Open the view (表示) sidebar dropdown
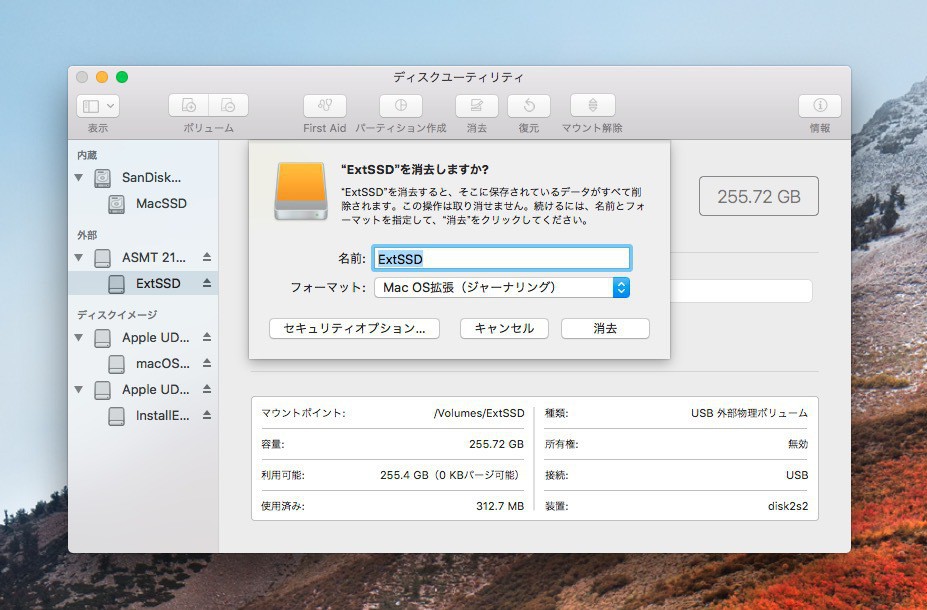Viewport: 927px width, 610px height. tap(98, 106)
